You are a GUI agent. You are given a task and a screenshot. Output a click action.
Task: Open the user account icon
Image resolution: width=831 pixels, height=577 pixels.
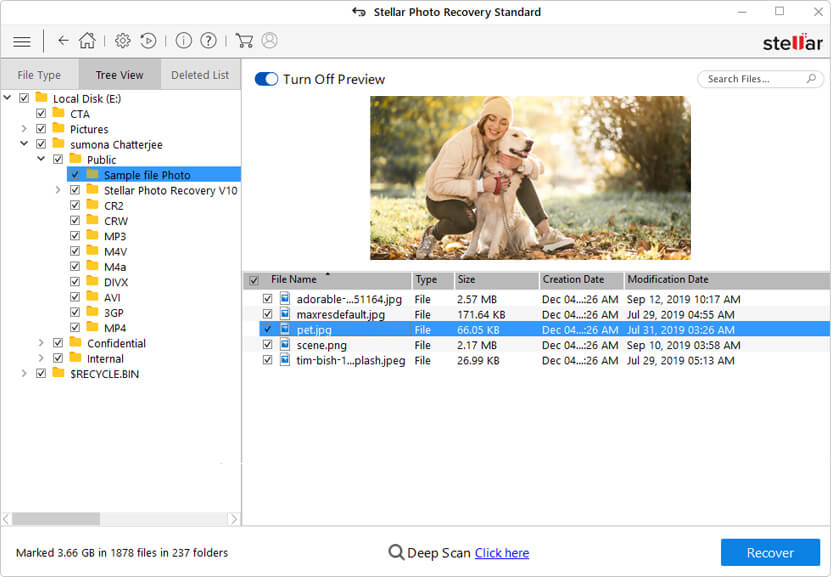[269, 40]
